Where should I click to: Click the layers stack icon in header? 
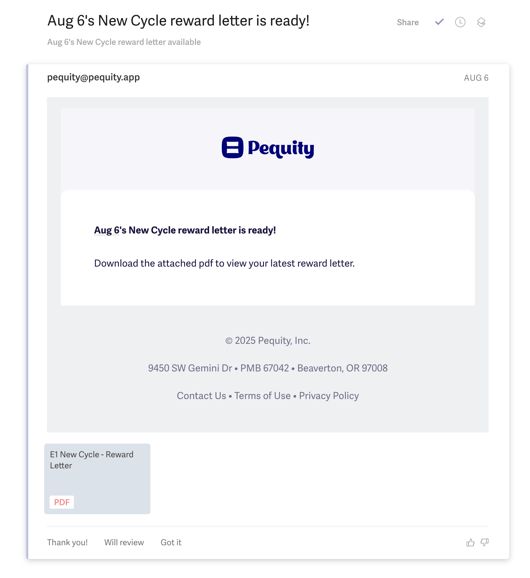pyautogui.click(x=481, y=22)
